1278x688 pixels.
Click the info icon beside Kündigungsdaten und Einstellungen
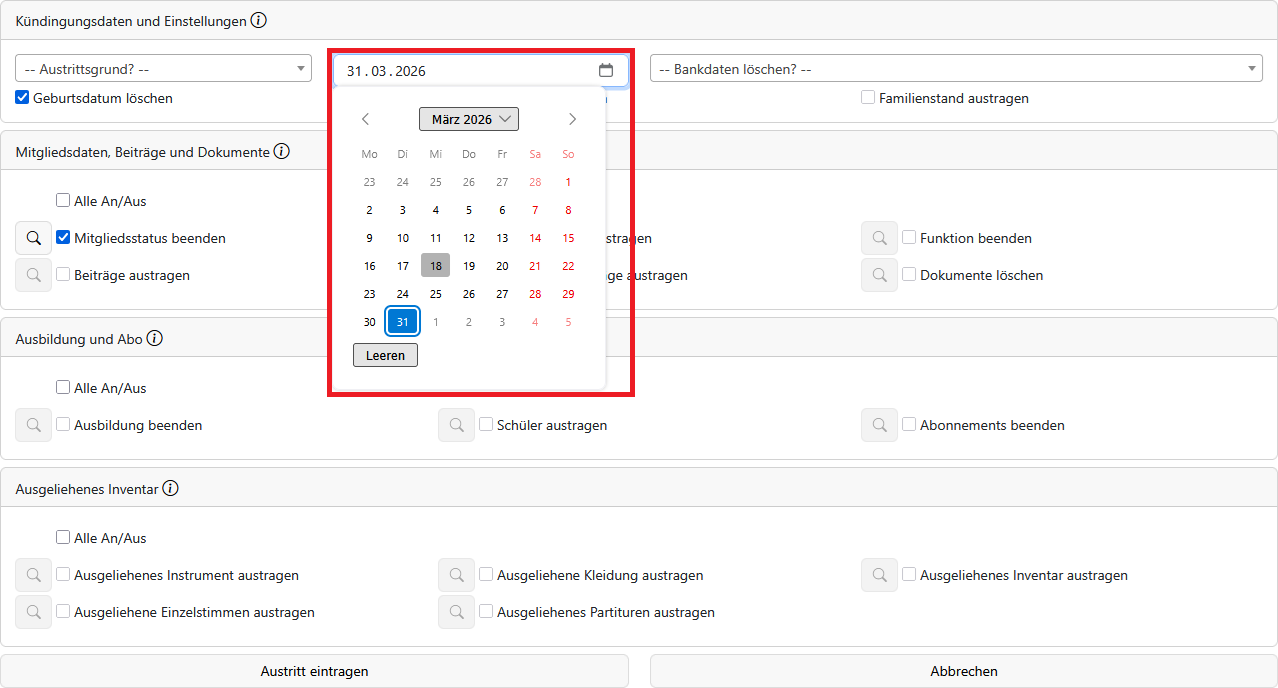click(x=258, y=20)
